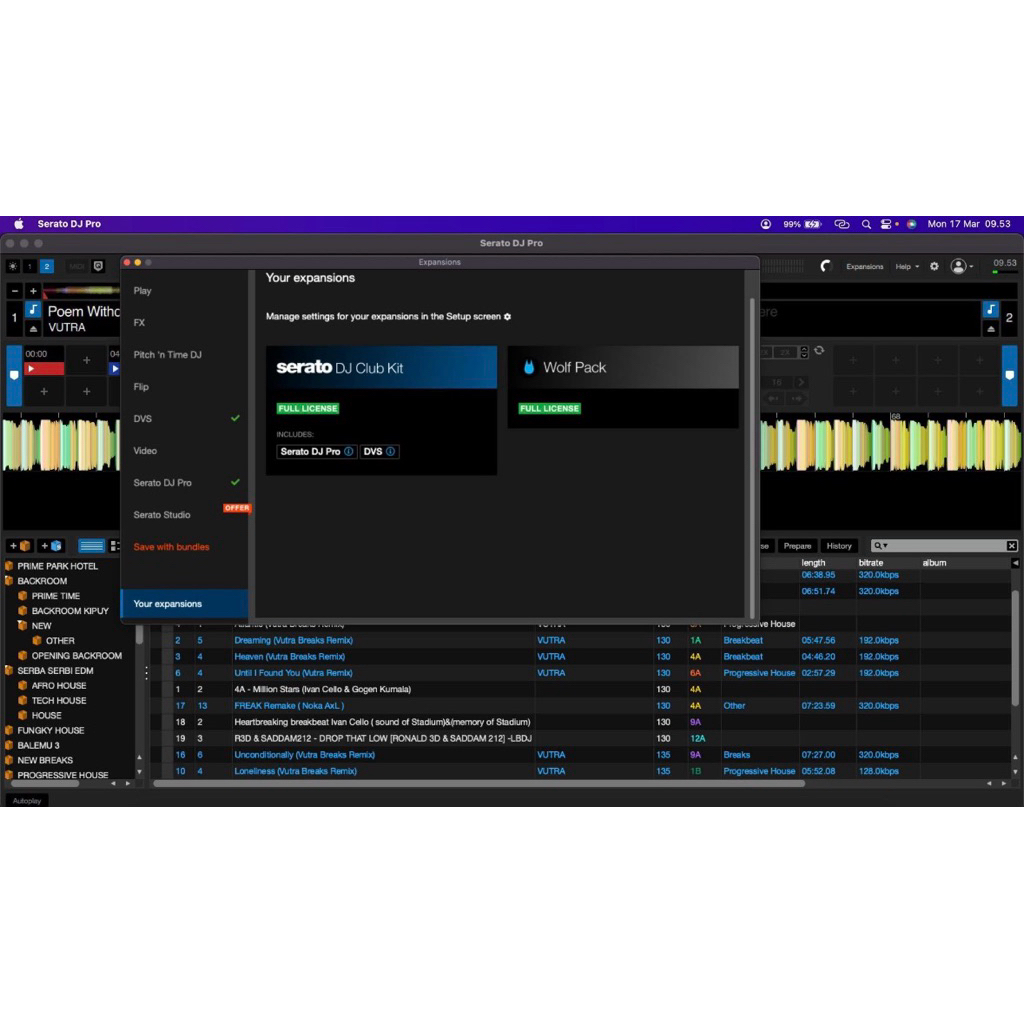Click the DVS info badge under Serato DJ Club Kit
1024x1024 pixels.
[389, 451]
